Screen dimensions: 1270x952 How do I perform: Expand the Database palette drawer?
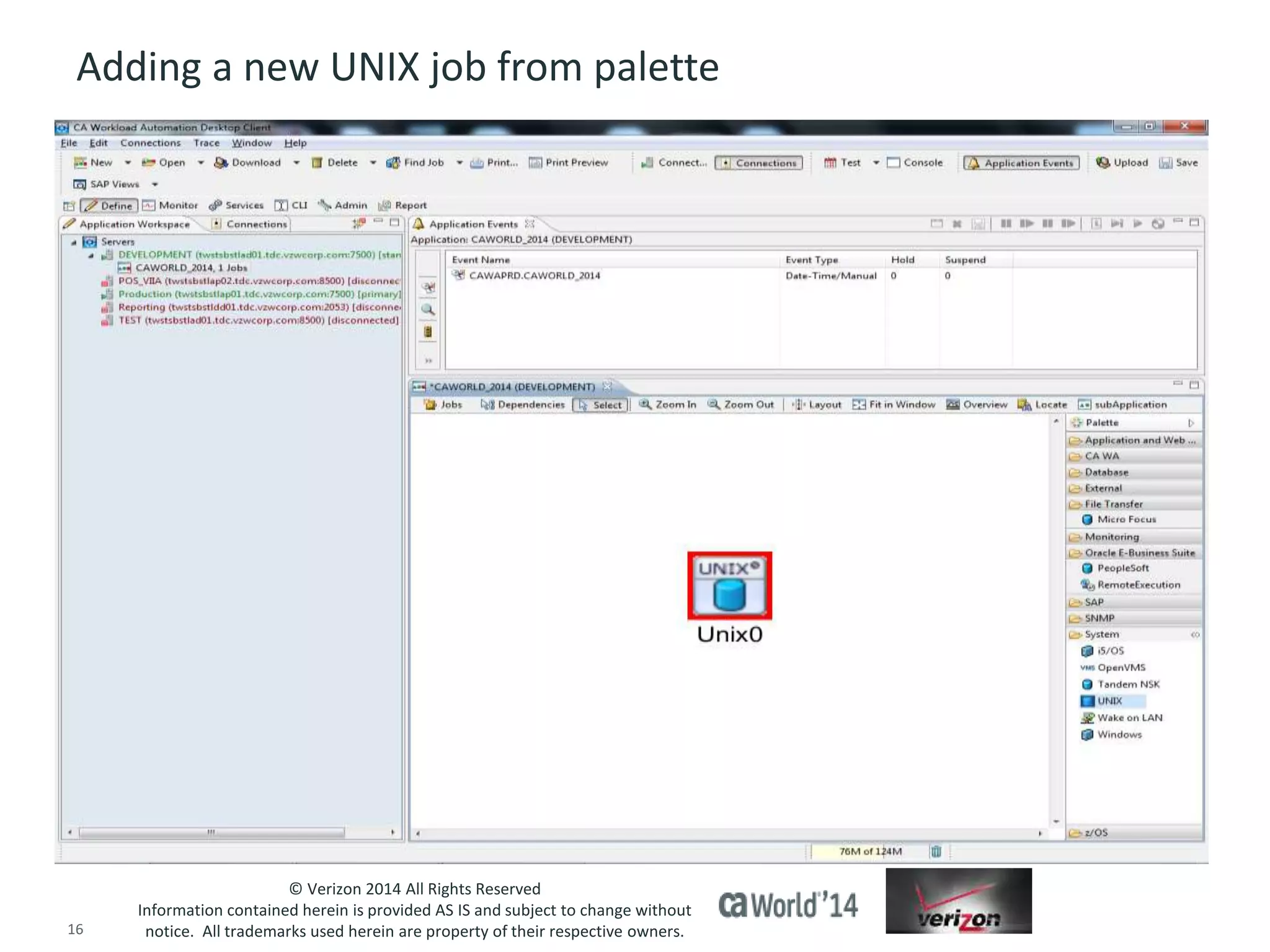(1134, 472)
